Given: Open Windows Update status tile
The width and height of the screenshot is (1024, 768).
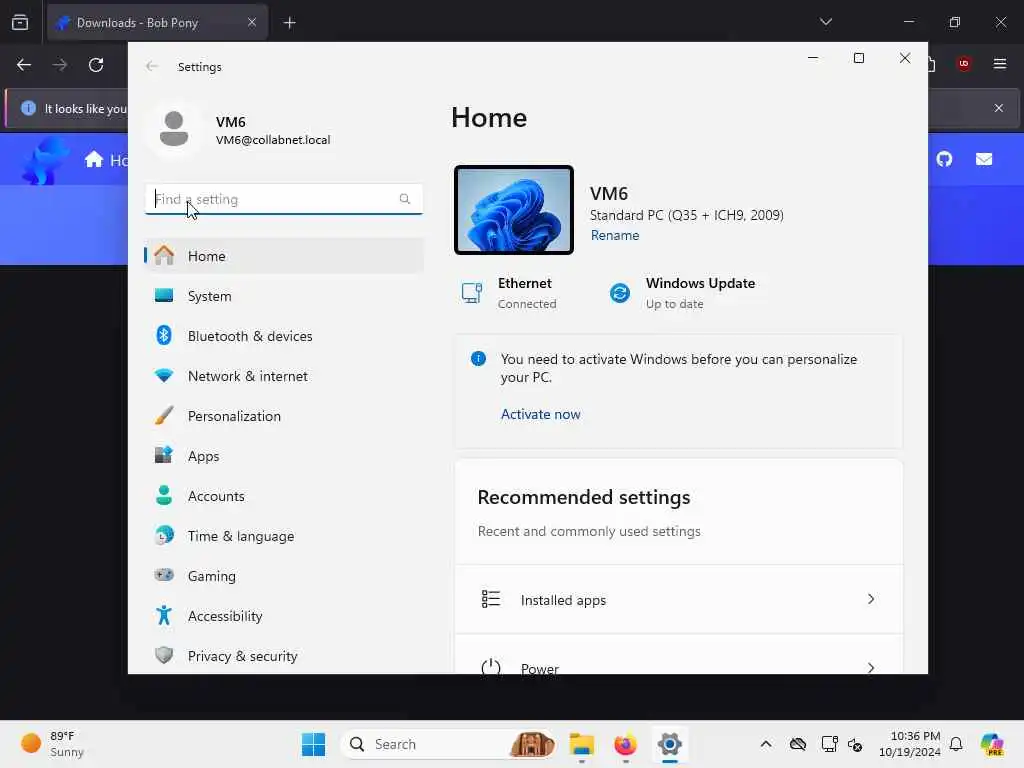Looking at the screenshot, I should pos(682,293).
